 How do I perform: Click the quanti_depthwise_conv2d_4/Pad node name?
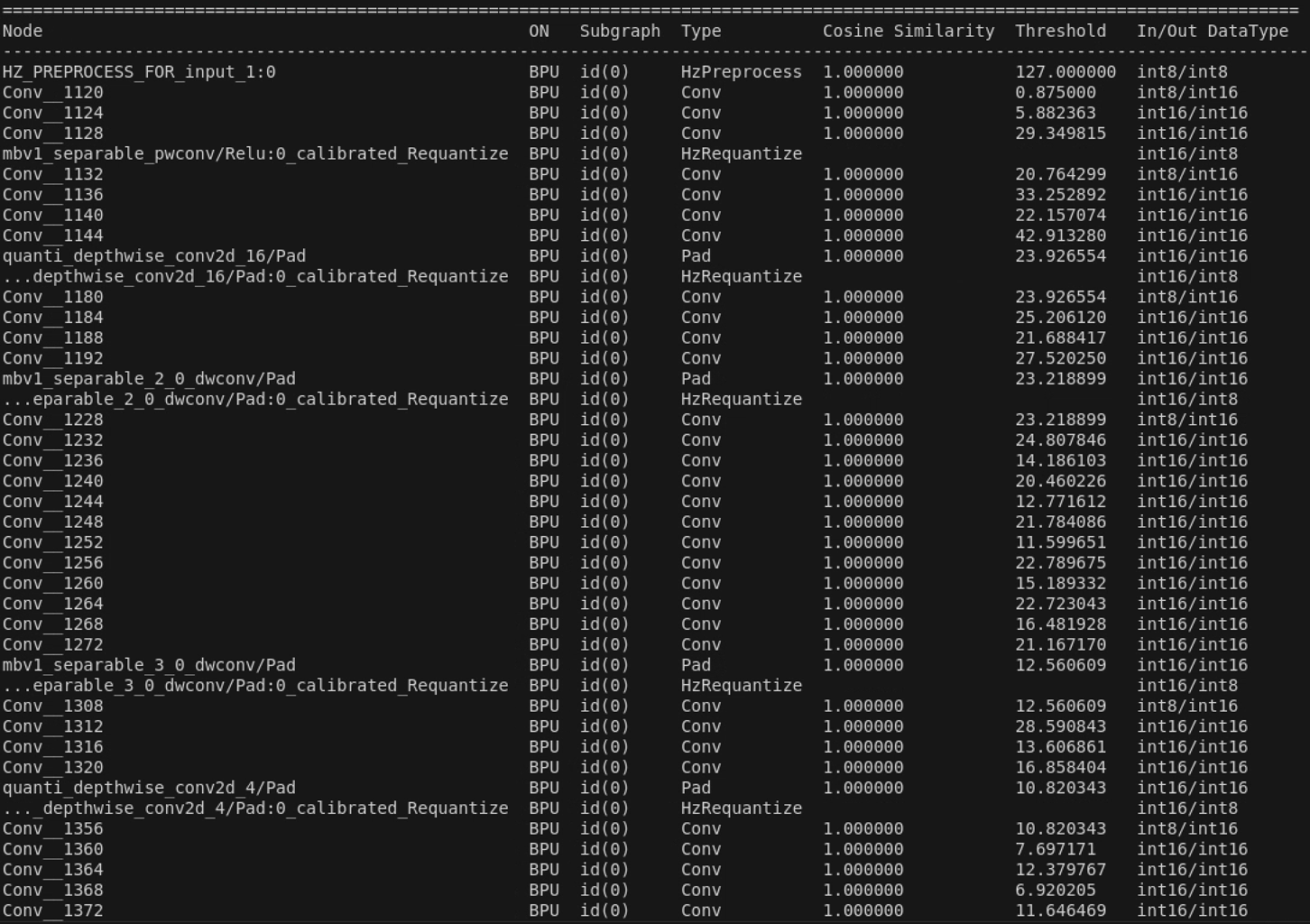pyautogui.click(x=149, y=788)
